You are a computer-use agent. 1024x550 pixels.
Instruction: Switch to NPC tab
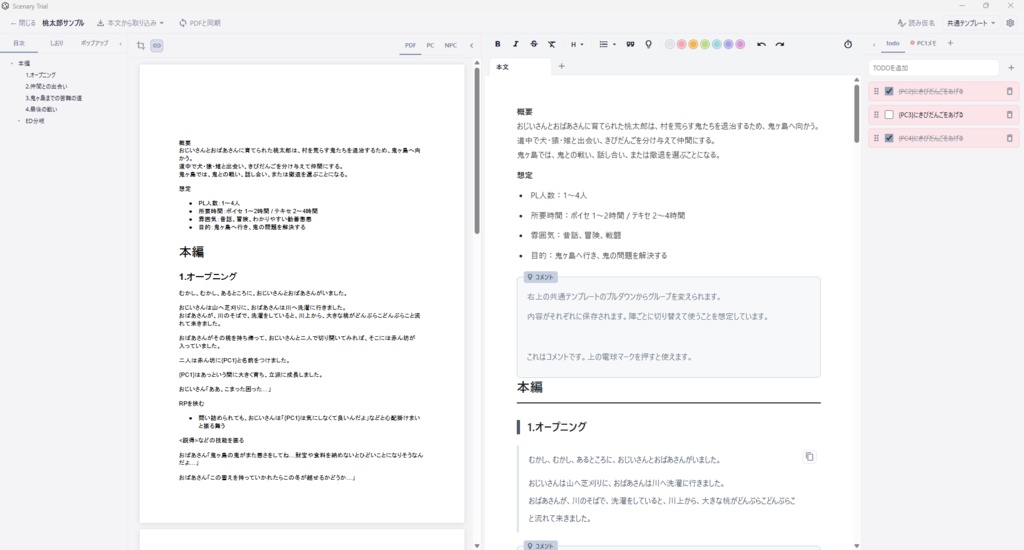pos(451,45)
